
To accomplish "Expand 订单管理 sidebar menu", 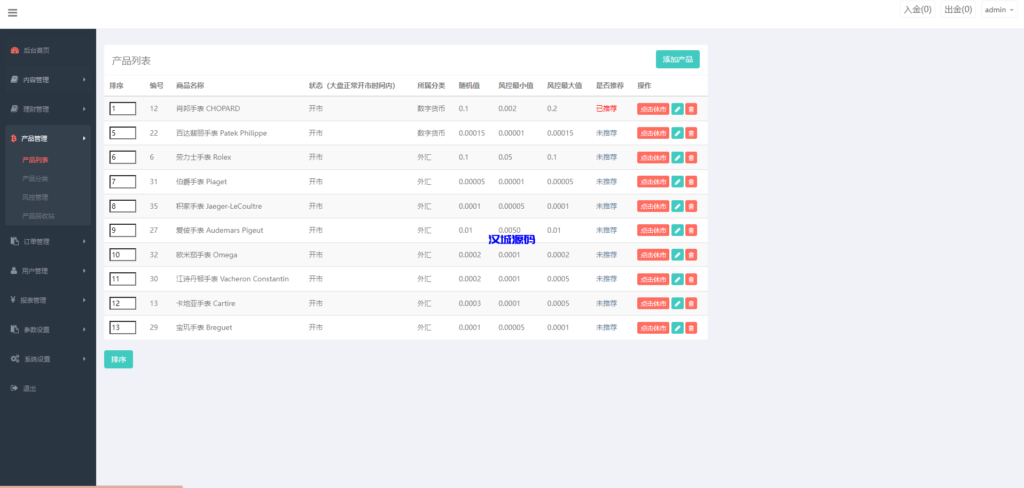I will point(48,241).
